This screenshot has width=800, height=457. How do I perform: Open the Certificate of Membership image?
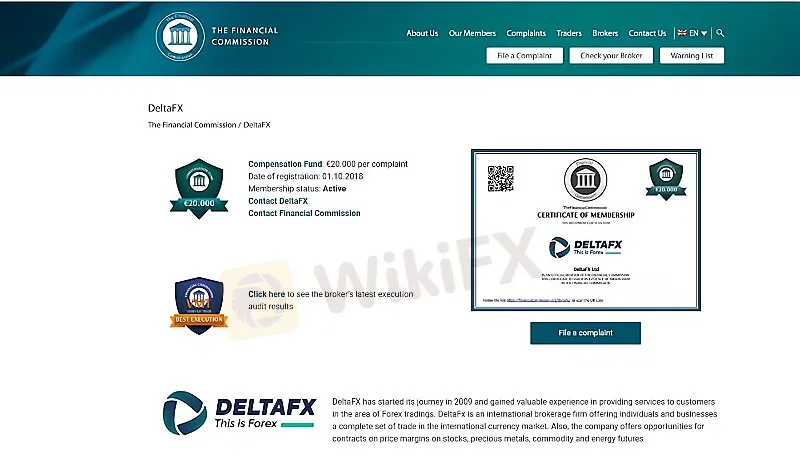tap(586, 230)
